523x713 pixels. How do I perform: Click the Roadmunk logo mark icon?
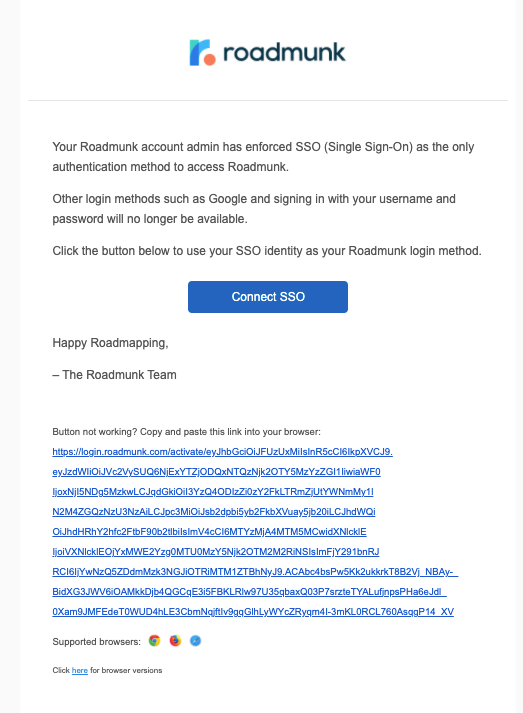point(202,52)
